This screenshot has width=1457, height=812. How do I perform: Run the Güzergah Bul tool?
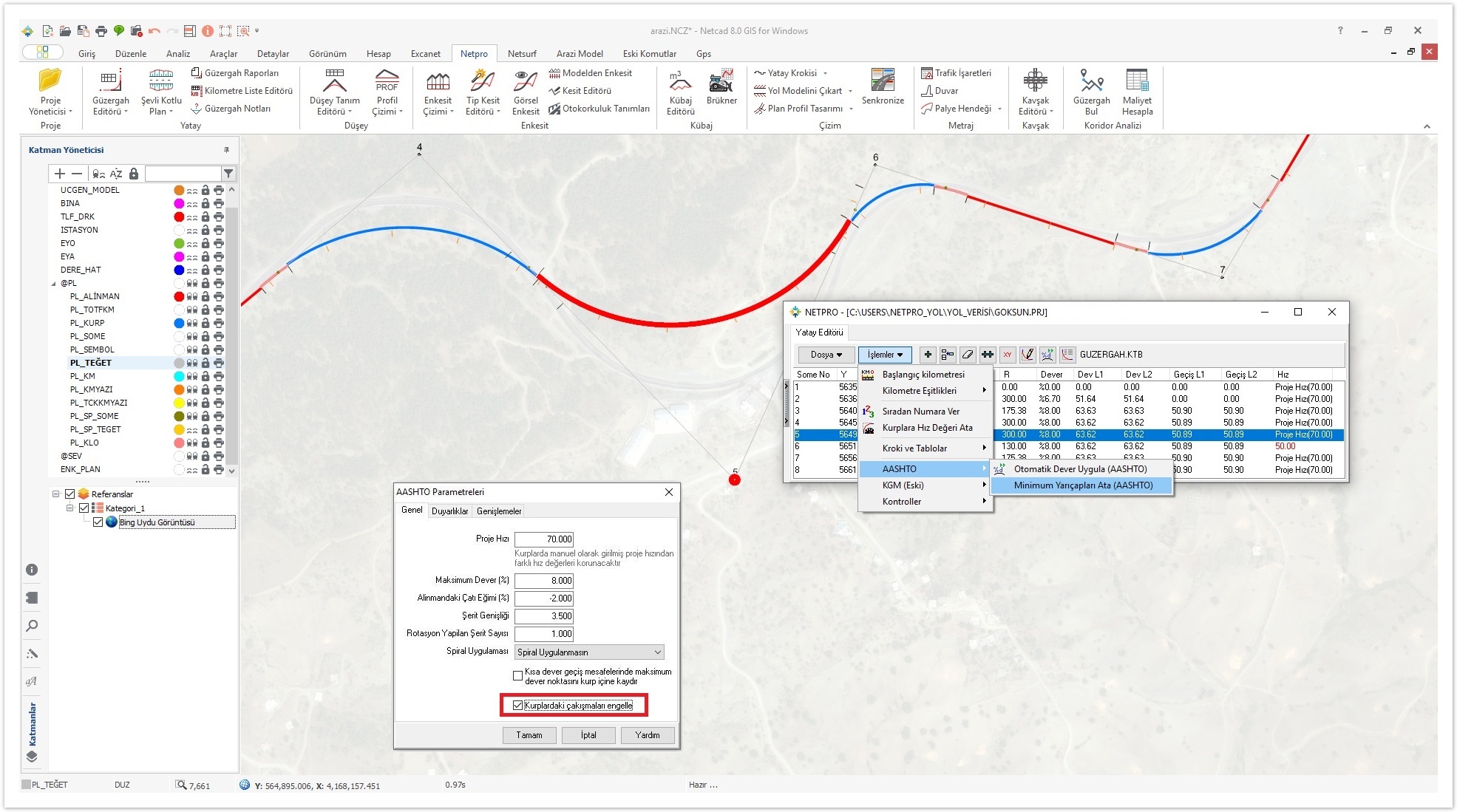[1091, 92]
